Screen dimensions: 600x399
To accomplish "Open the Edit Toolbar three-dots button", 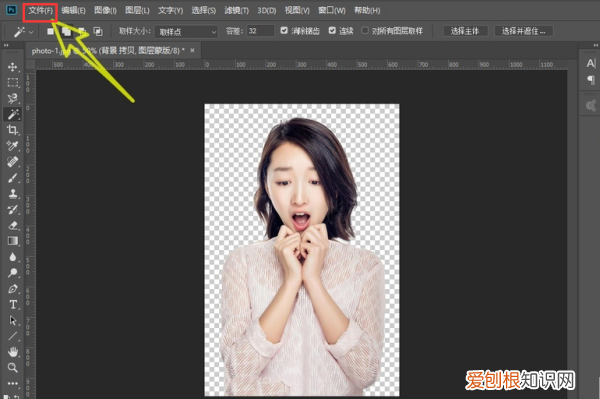I will point(13,383).
